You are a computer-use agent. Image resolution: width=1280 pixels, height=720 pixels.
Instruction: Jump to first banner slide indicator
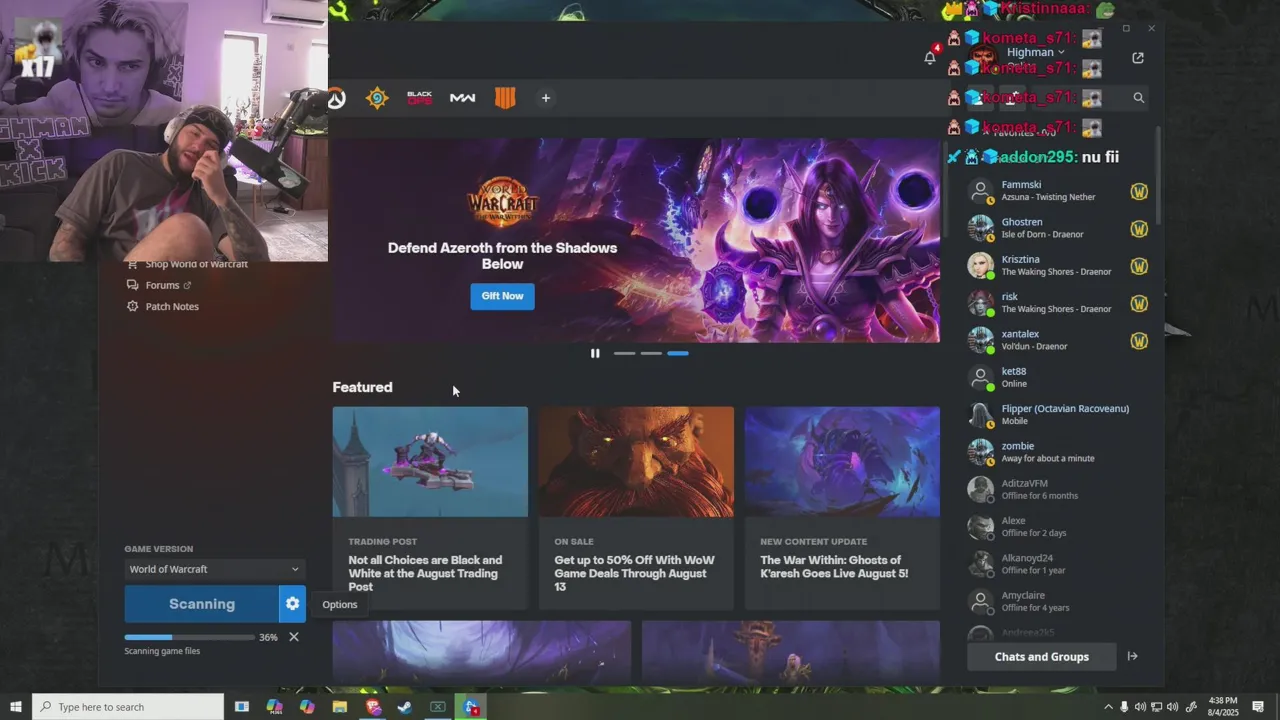pyautogui.click(x=624, y=353)
